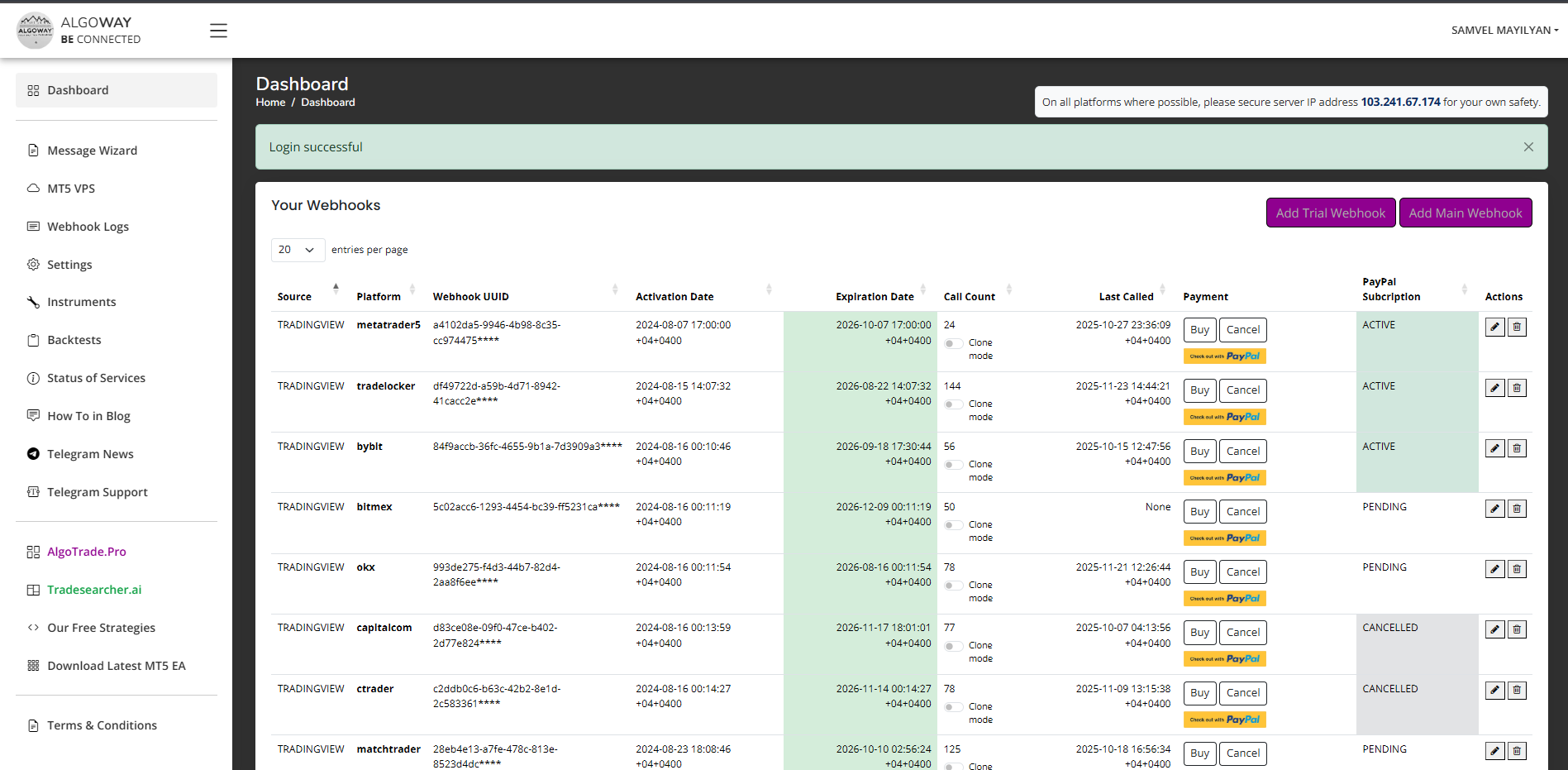Delete the matchtrader webhook
This screenshot has width=1568, height=770.
[1517, 751]
